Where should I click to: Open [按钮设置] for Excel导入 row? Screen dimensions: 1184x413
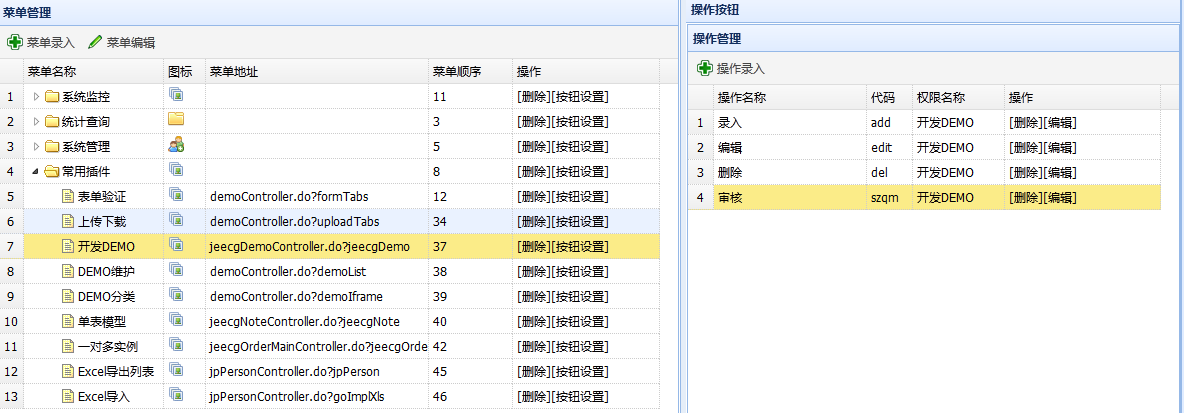click(580, 396)
